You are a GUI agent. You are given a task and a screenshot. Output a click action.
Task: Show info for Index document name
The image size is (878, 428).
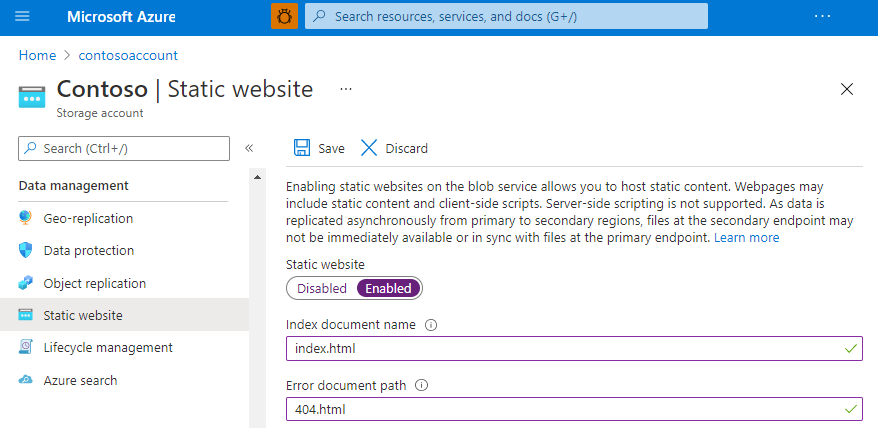pos(431,325)
